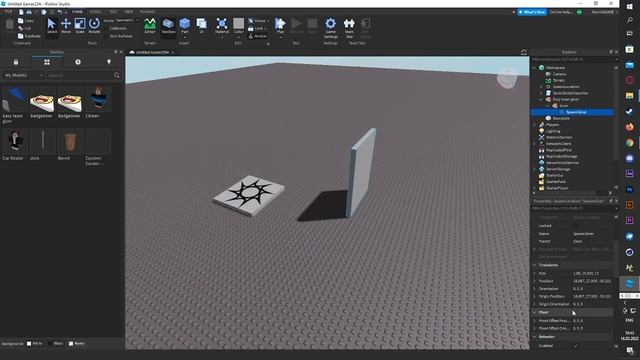Activate the Scale tool
640x360 pixels.
[80, 26]
